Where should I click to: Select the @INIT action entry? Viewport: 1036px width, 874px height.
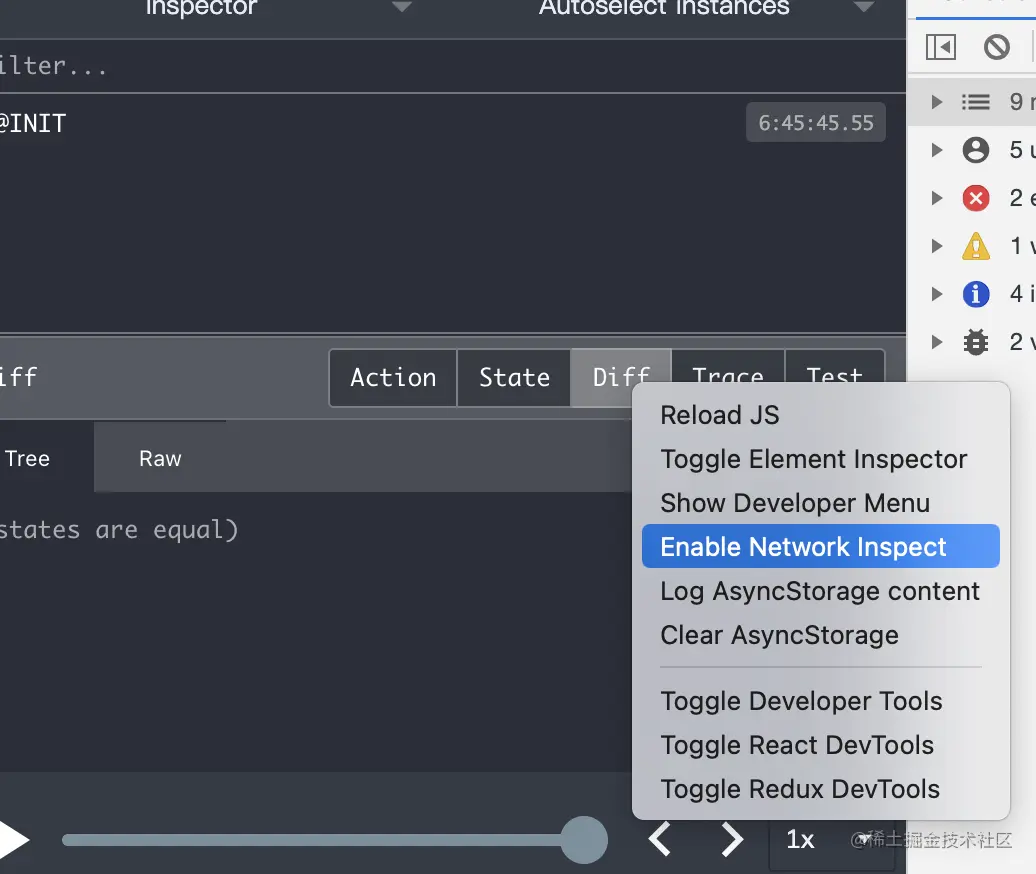coord(453,124)
